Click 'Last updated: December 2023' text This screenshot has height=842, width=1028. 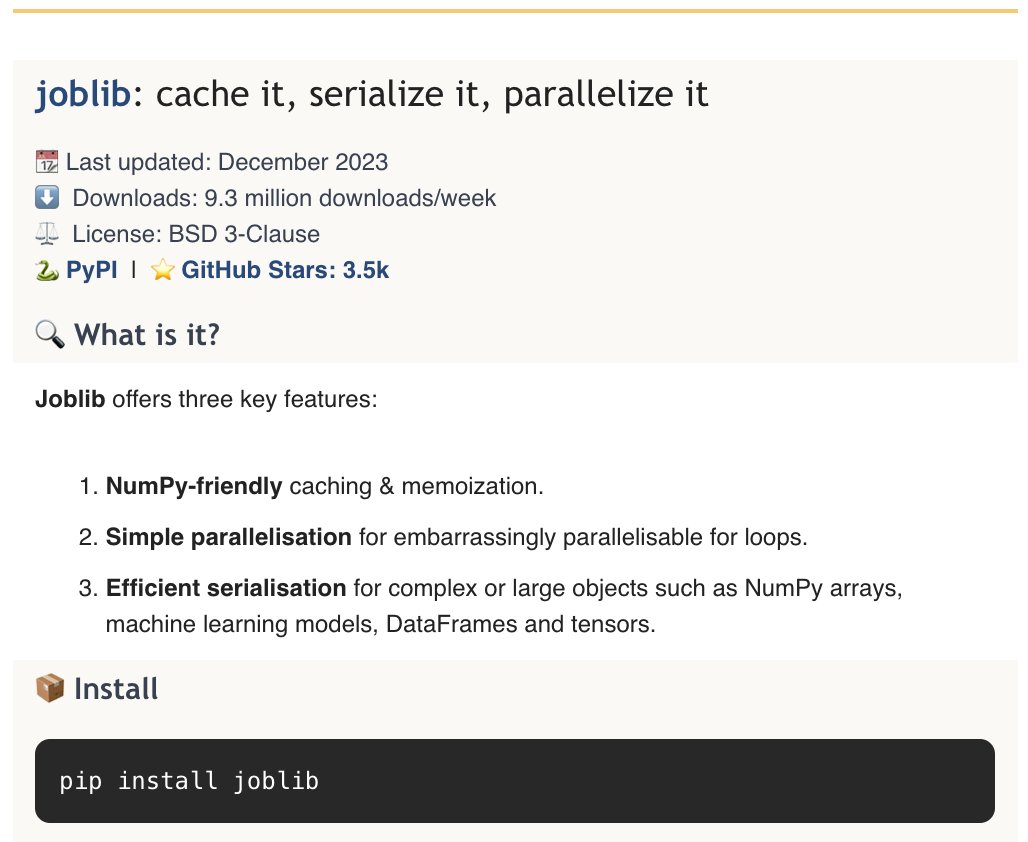point(227,162)
